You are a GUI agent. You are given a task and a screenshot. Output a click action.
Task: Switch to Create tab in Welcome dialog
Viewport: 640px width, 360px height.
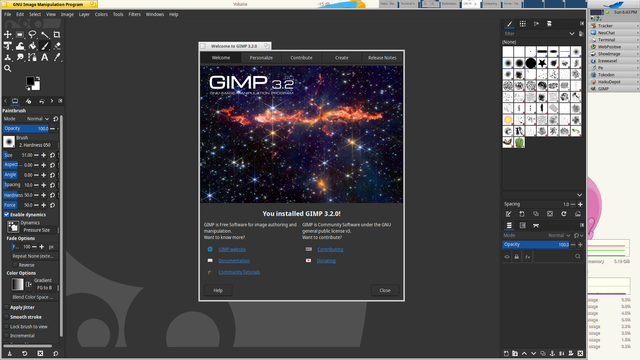342,58
